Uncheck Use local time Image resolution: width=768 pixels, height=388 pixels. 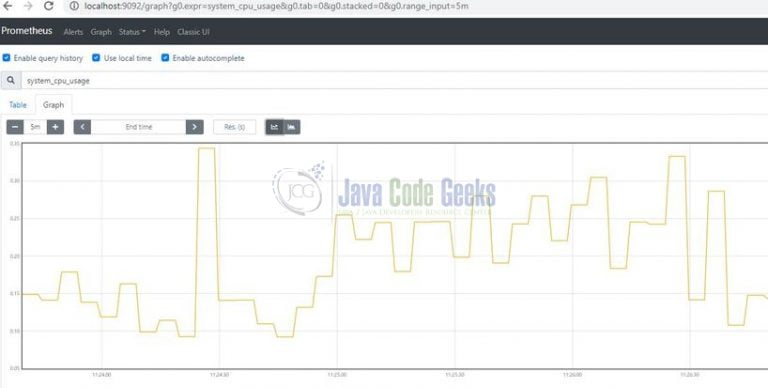[96, 58]
